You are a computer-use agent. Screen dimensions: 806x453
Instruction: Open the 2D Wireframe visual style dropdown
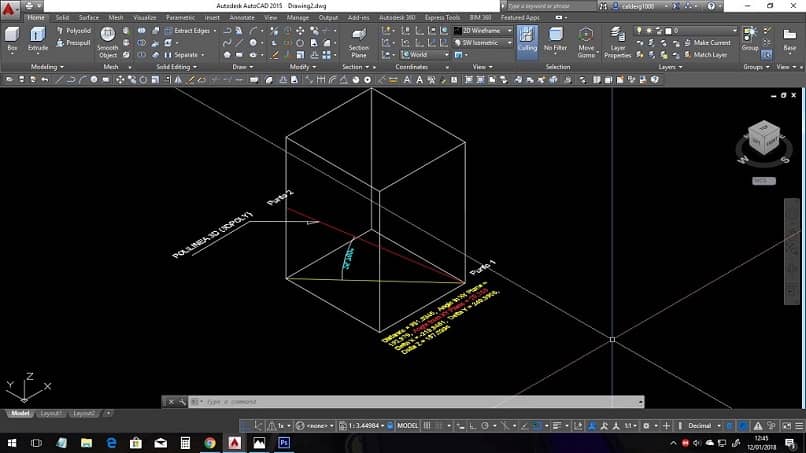(x=483, y=31)
